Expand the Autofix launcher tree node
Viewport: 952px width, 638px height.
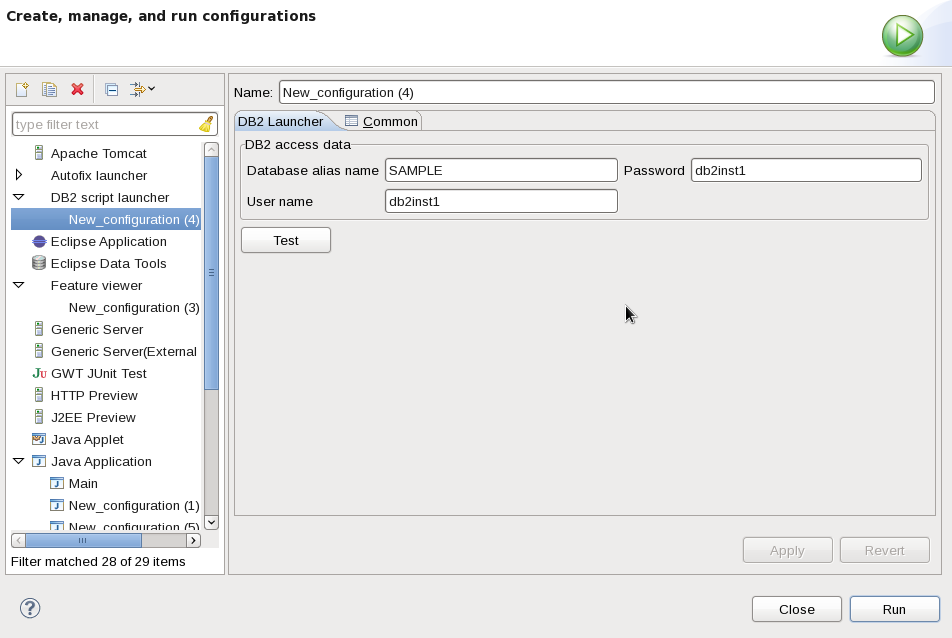click(18, 175)
